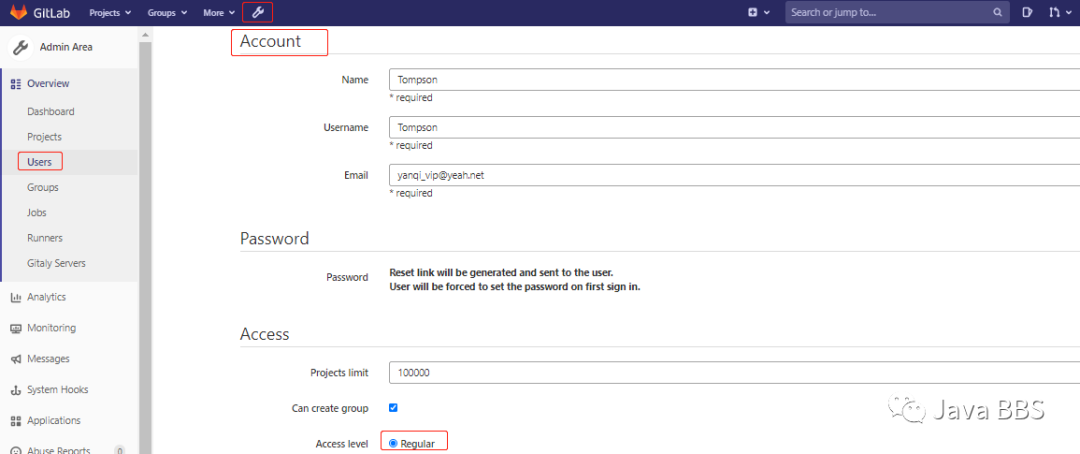
Task: Toggle the Can create group checkbox
Action: pos(393,408)
